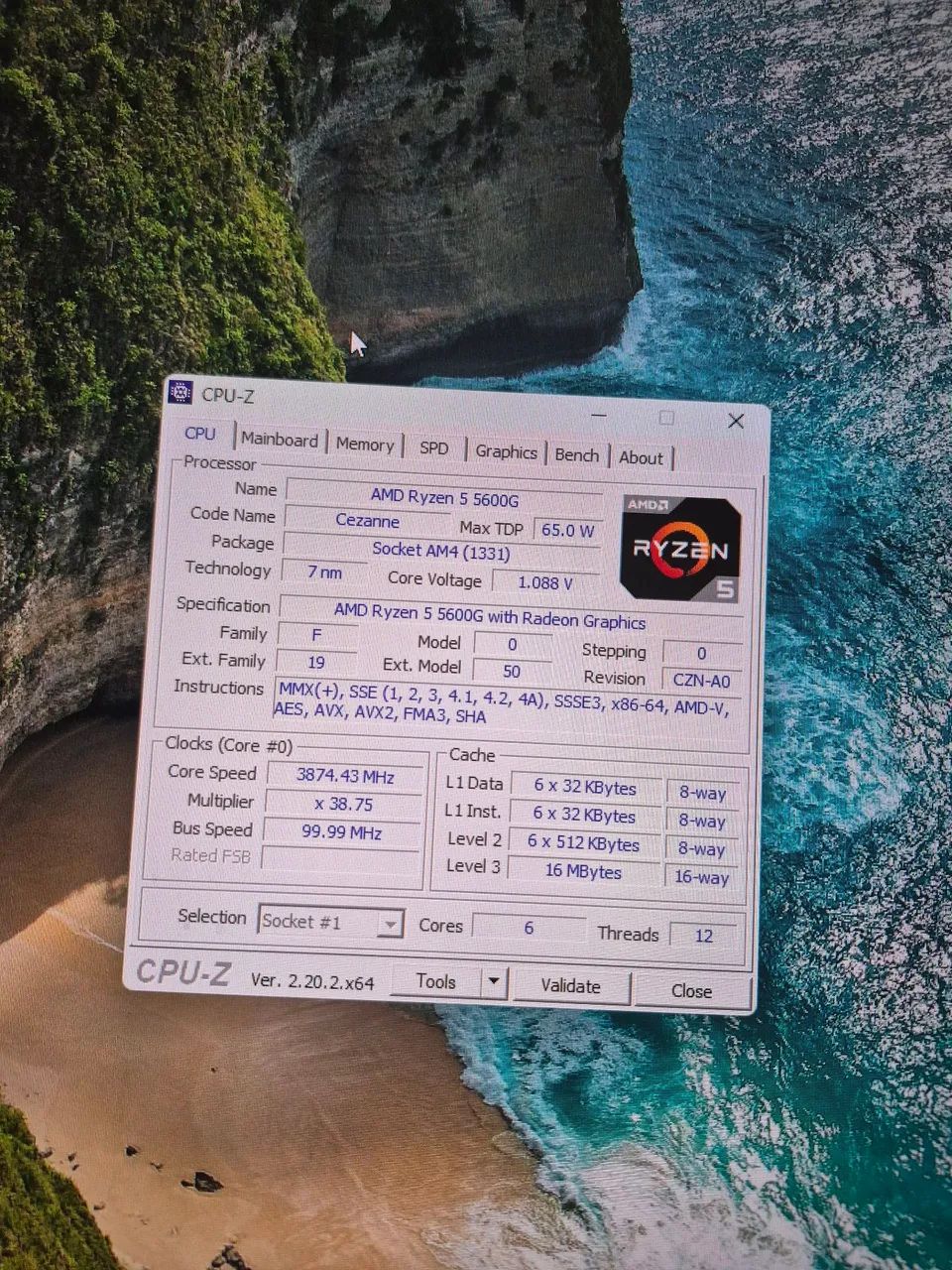Click the Stepping value 0
Viewport: 952px width, 1270px height.
coord(702,654)
